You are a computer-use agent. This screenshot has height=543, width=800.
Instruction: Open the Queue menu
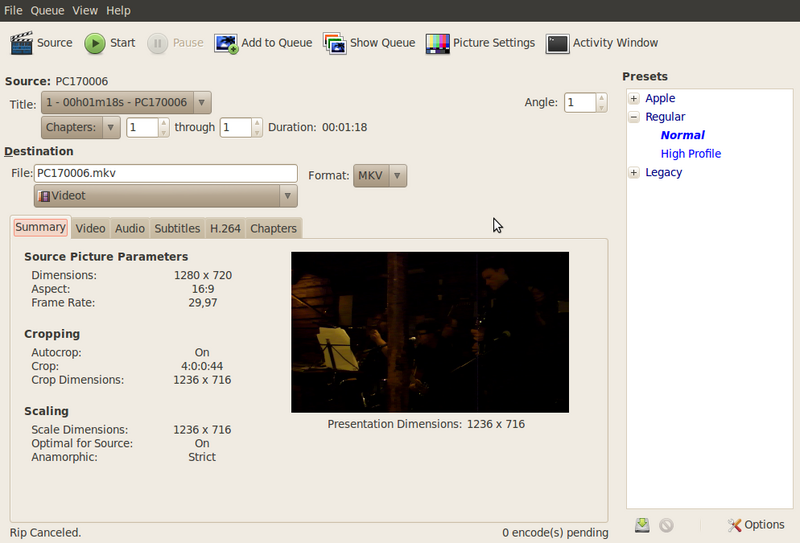coord(46,10)
